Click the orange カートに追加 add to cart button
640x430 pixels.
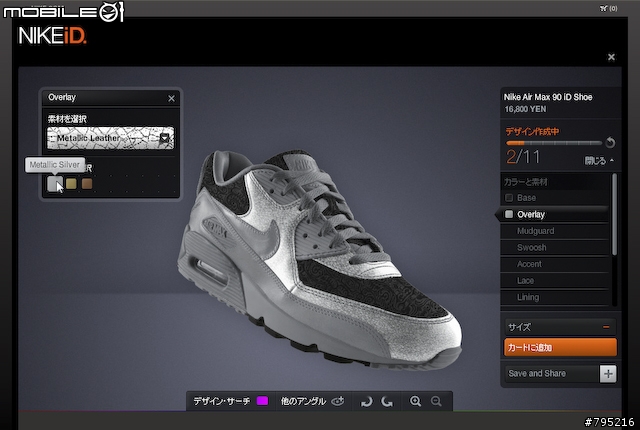pyautogui.click(x=560, y=347)
